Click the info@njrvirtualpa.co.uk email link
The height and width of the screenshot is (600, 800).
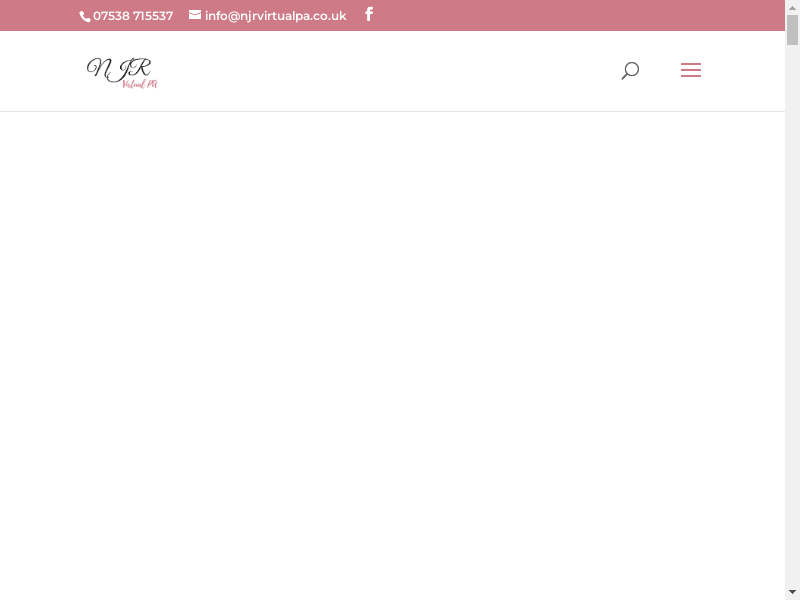coord(275,16)
